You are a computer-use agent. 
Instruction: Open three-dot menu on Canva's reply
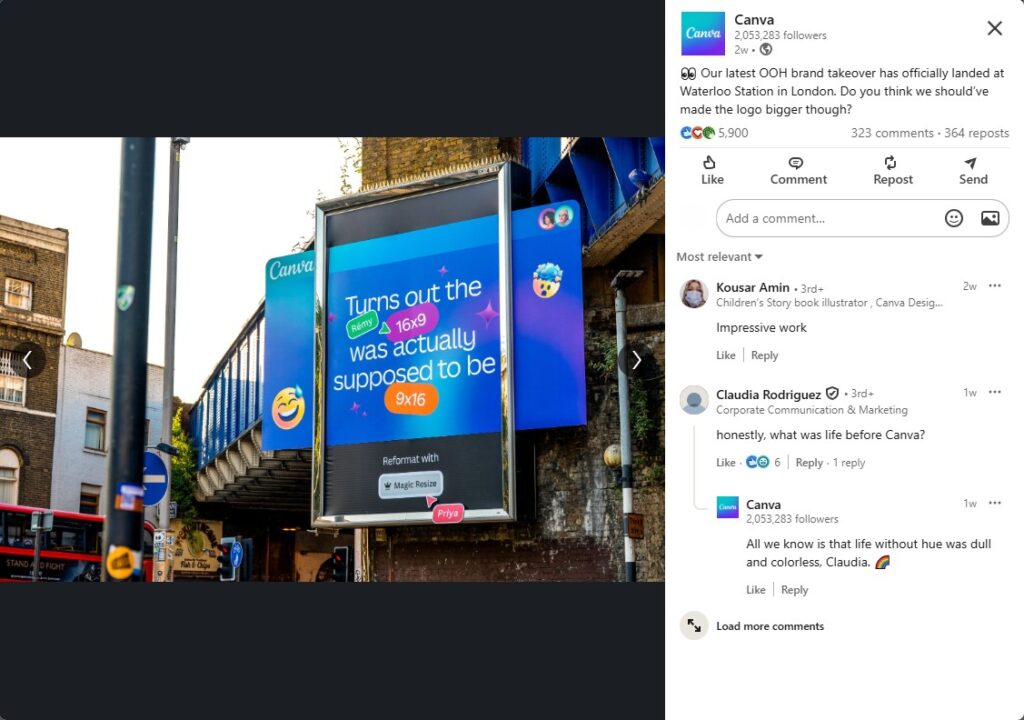(x=995, y=503)
